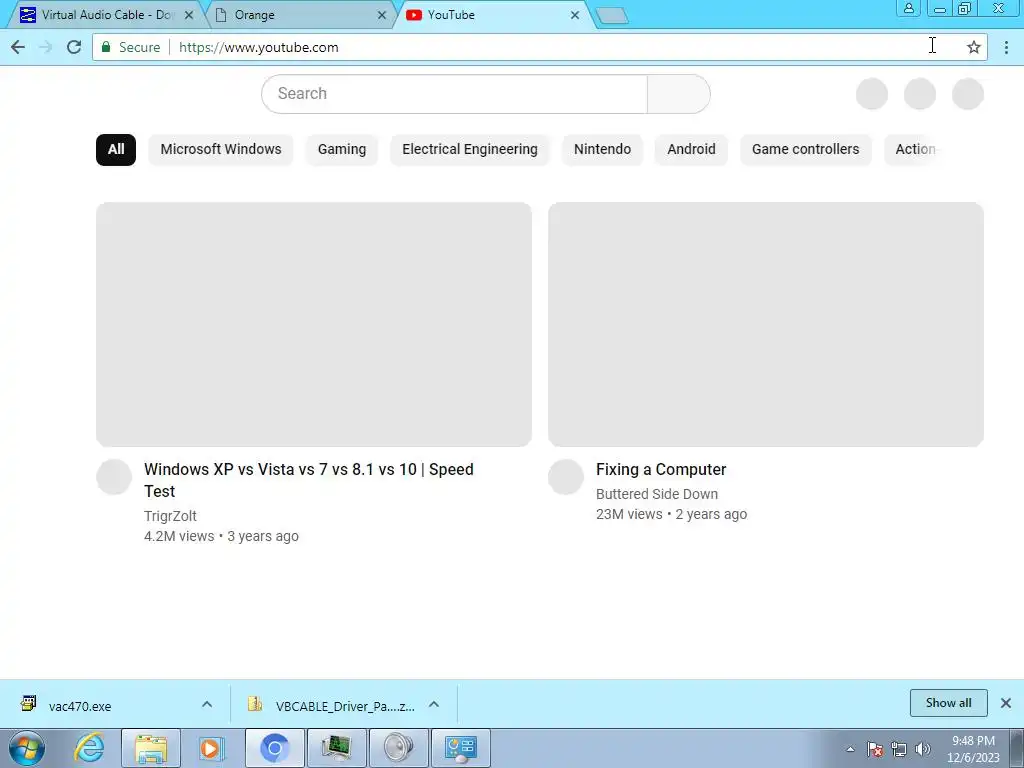1024x768 pixels.
Task: Dismiss the downloads bar
Action: (1006, 703)
